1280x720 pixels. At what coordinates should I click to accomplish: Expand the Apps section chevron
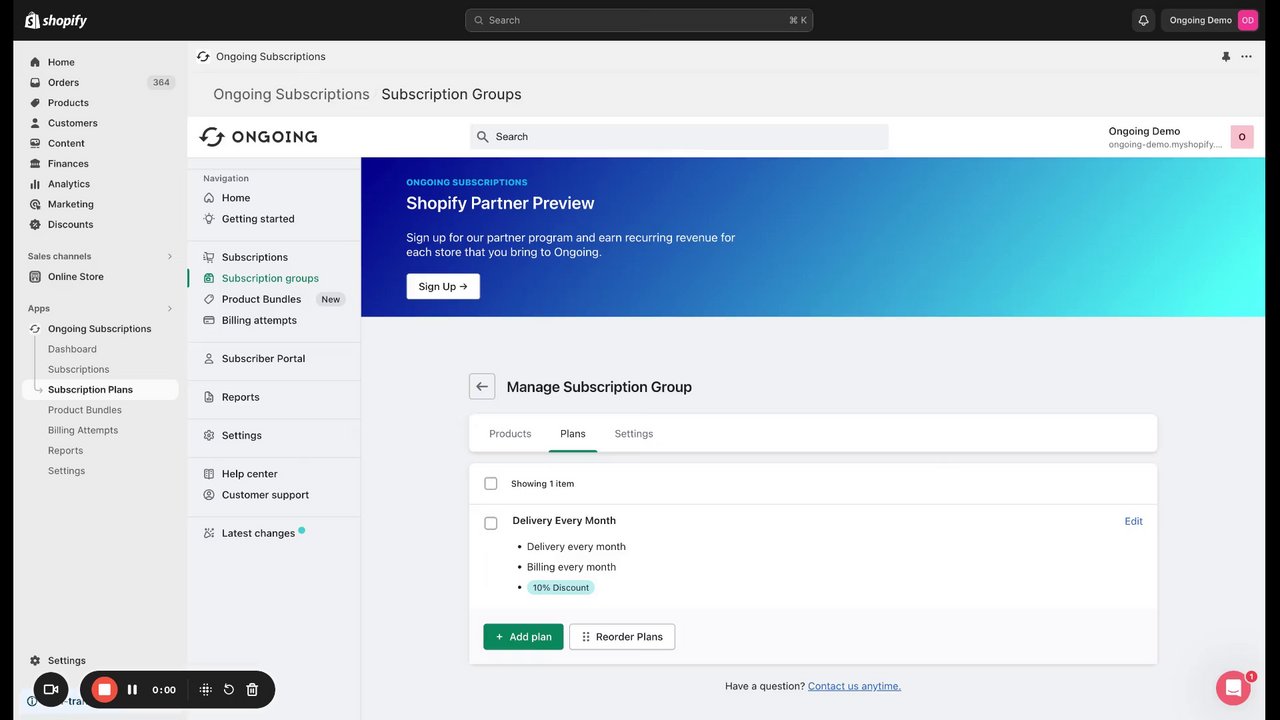(x=169, y=309)
